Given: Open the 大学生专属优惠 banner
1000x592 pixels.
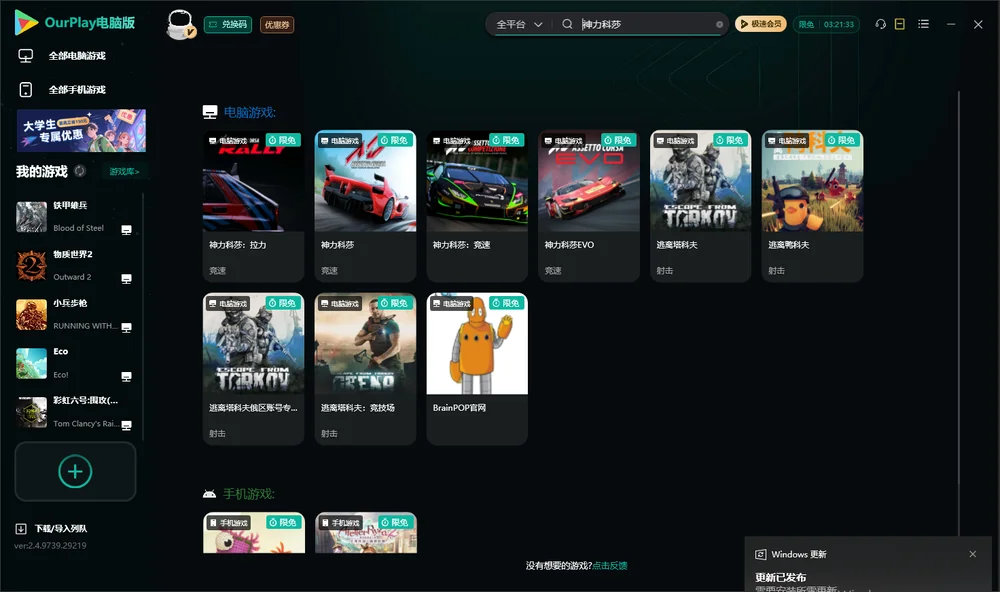Looking at the screenshot, I should point(81,131).
